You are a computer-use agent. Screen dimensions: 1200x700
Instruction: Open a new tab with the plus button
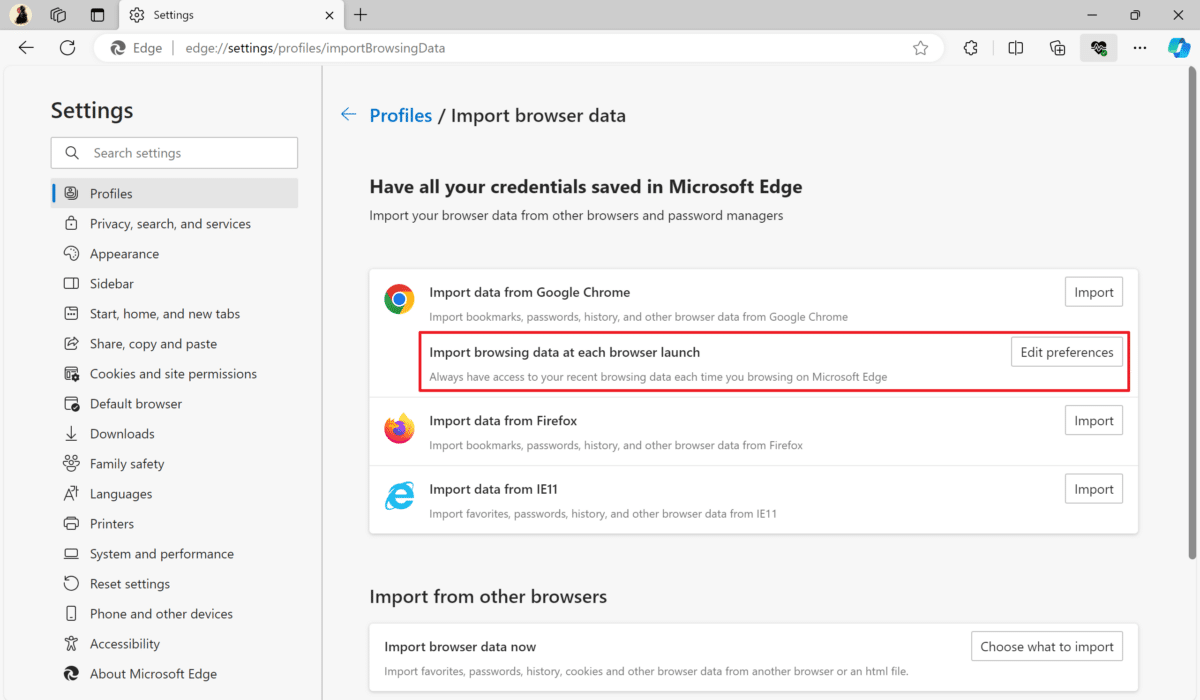pyautogui.click(x=360, y=14)
